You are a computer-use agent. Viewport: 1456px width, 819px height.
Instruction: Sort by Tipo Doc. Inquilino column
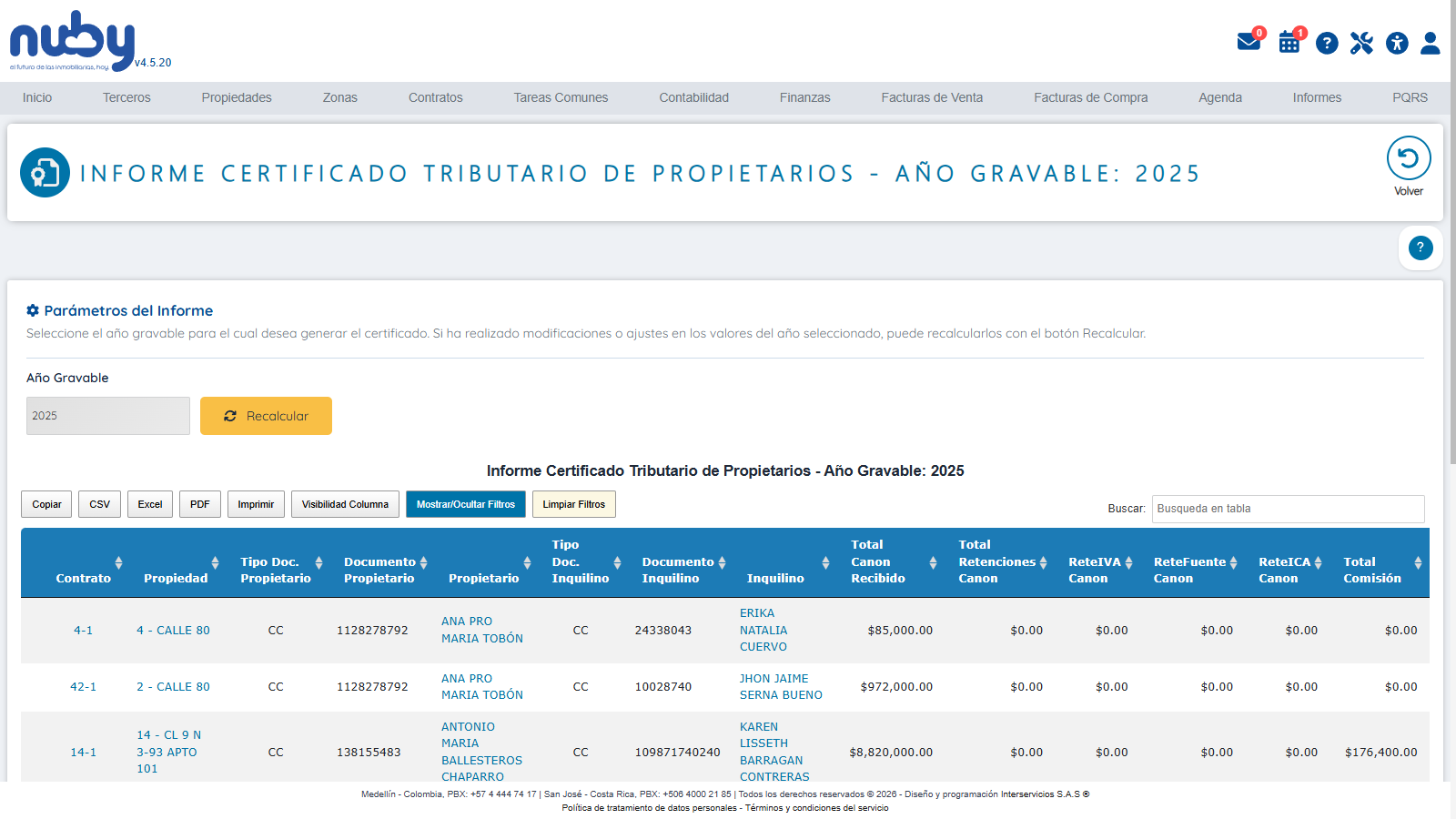click(x=617, y=562)
